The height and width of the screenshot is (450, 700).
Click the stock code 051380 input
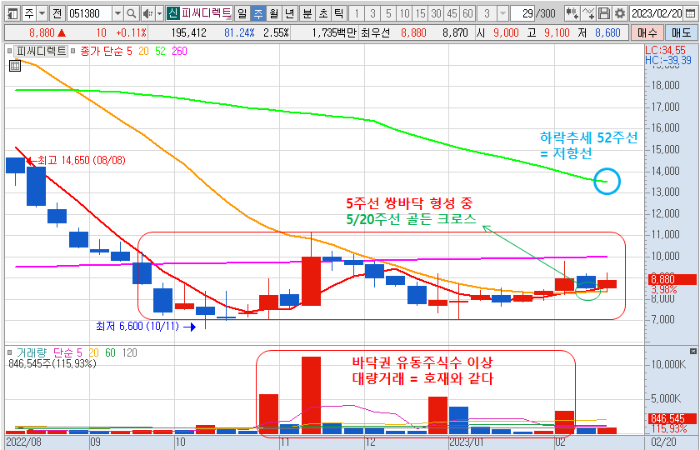pyautogui.click(x=89, y=14)
